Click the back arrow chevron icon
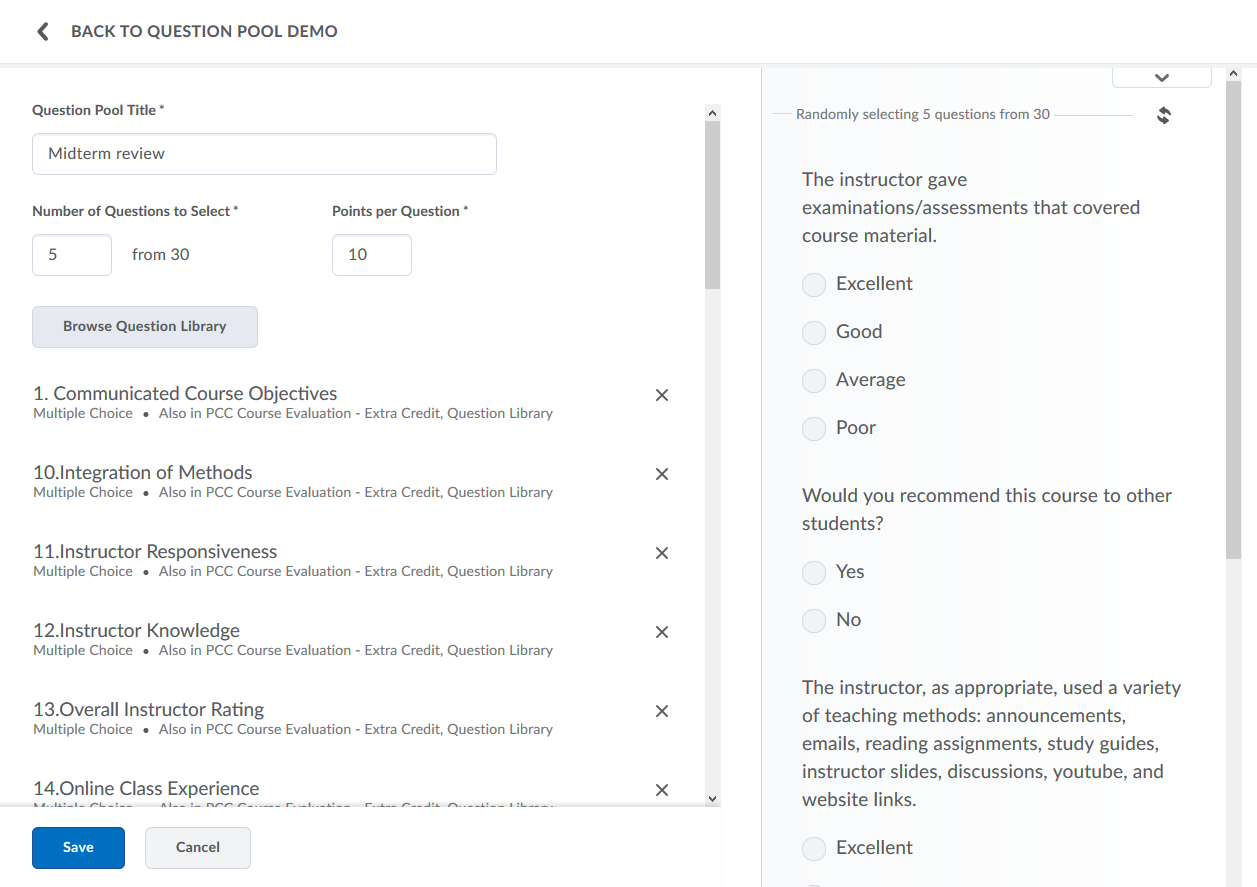Image resolution: width=1257 pixels, height=887 pixels. click(x=42, y=32)
